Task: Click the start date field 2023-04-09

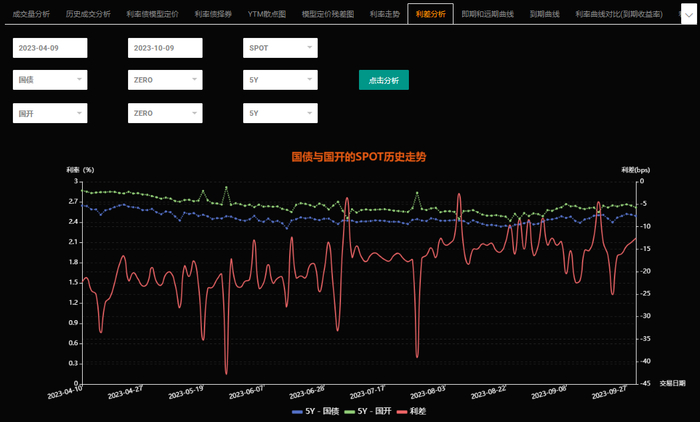Action: click(x=51, y=48)
